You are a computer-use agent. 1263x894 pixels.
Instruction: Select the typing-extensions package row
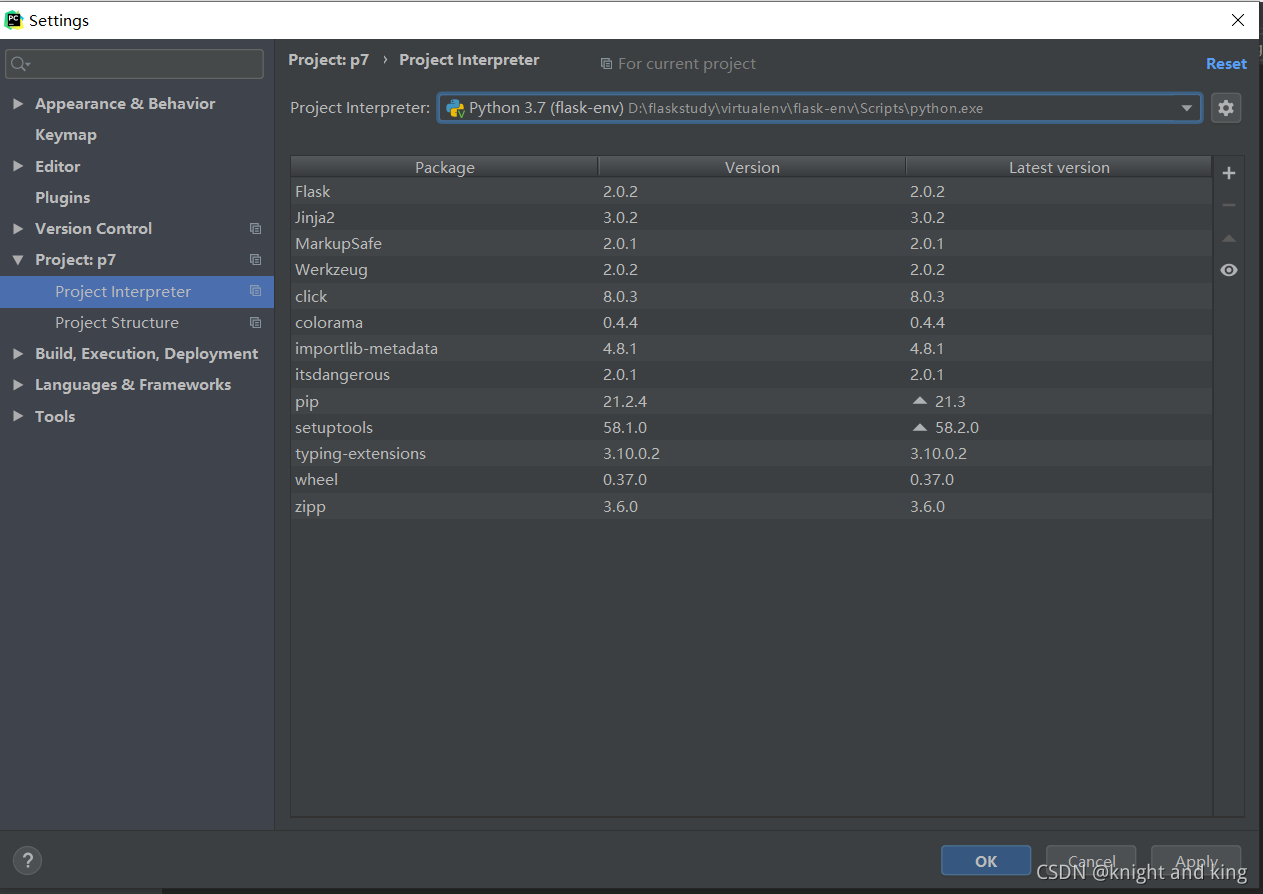751,453
